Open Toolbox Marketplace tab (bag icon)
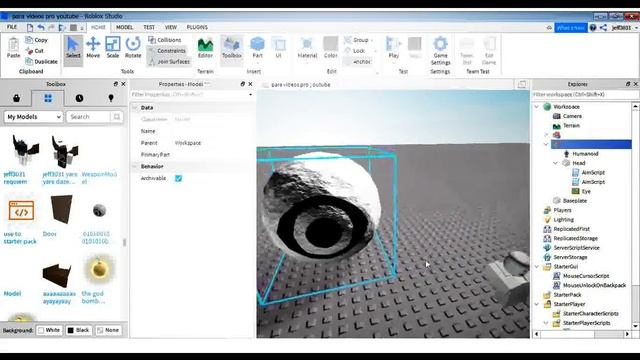 point(16,98)
